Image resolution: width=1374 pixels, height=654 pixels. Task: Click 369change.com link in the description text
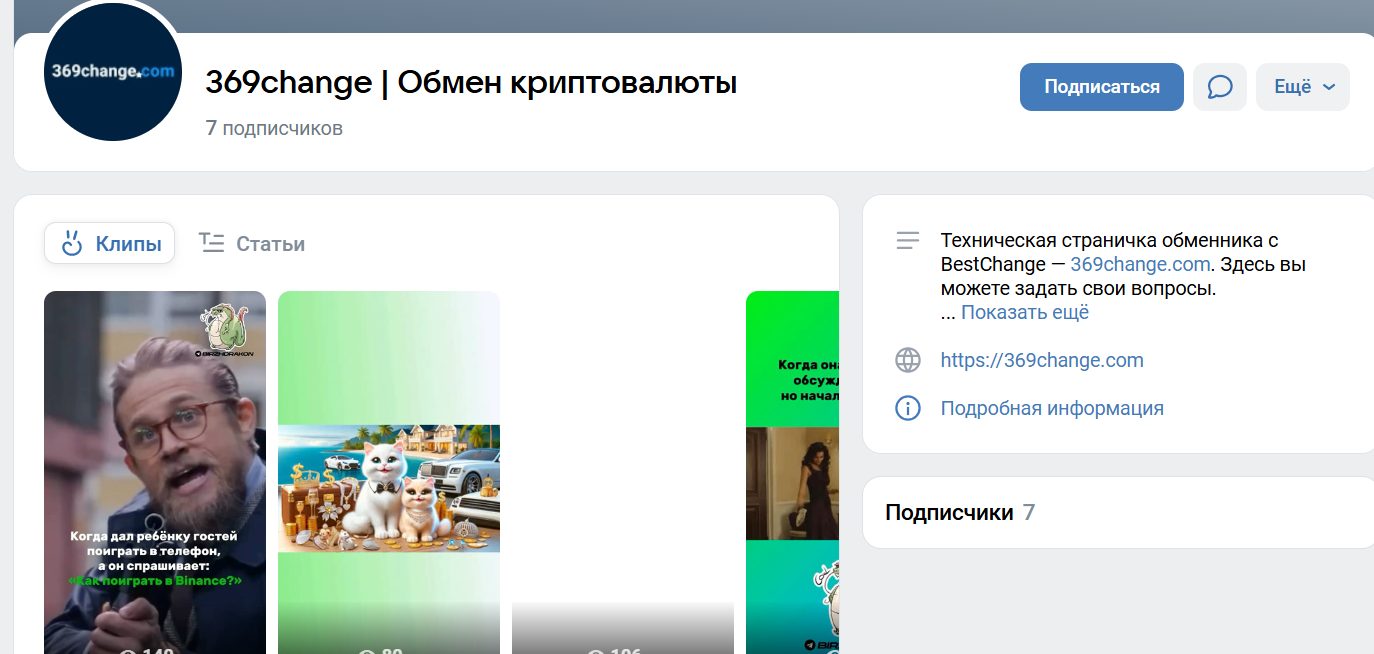pos(1140,265)
